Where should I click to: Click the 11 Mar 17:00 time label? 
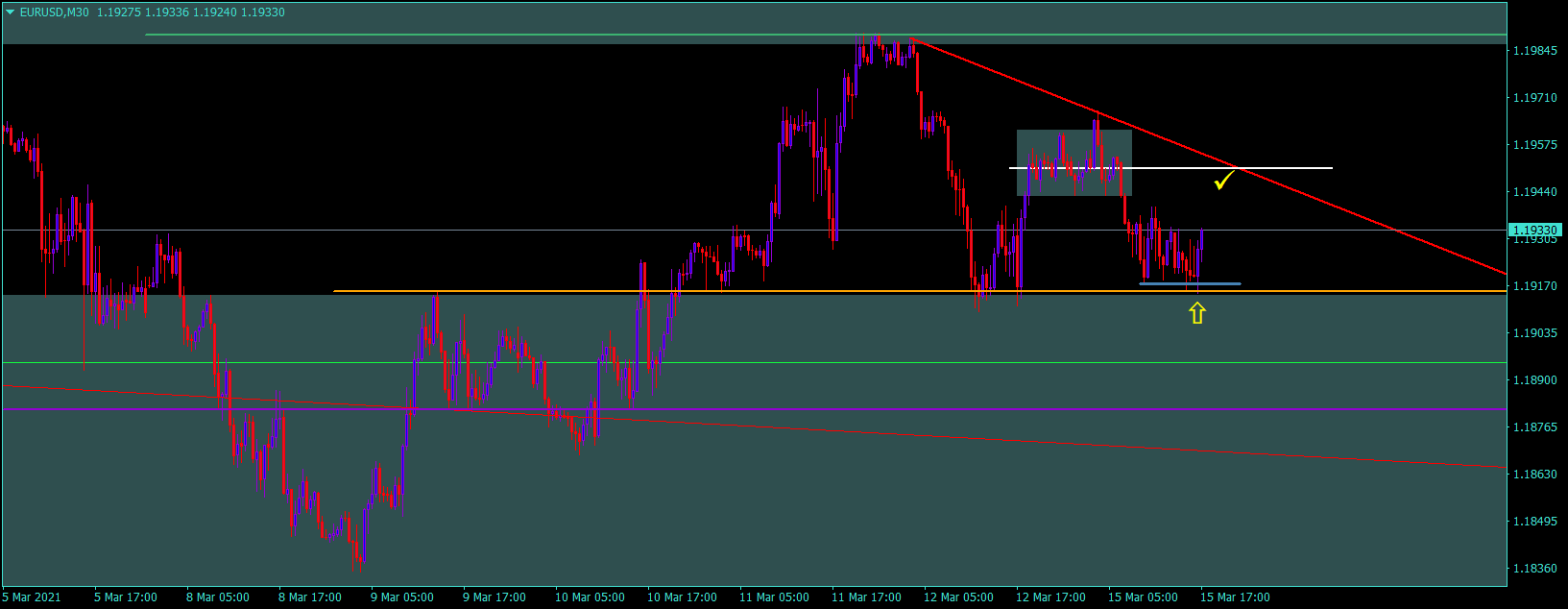click(x=866, y=597)
